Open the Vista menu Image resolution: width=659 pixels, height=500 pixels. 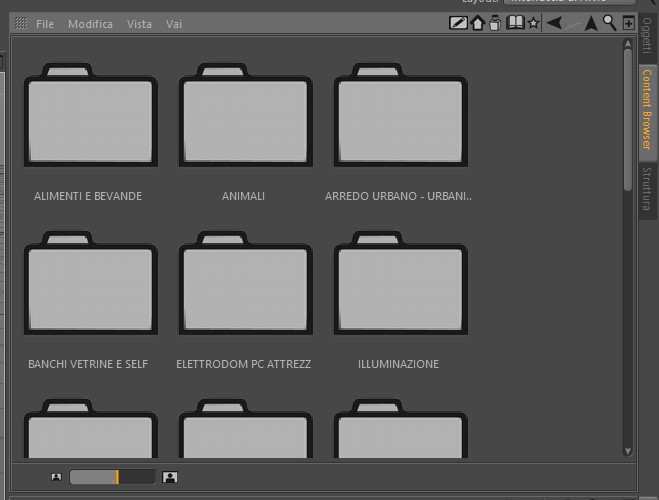click(139, 24)
